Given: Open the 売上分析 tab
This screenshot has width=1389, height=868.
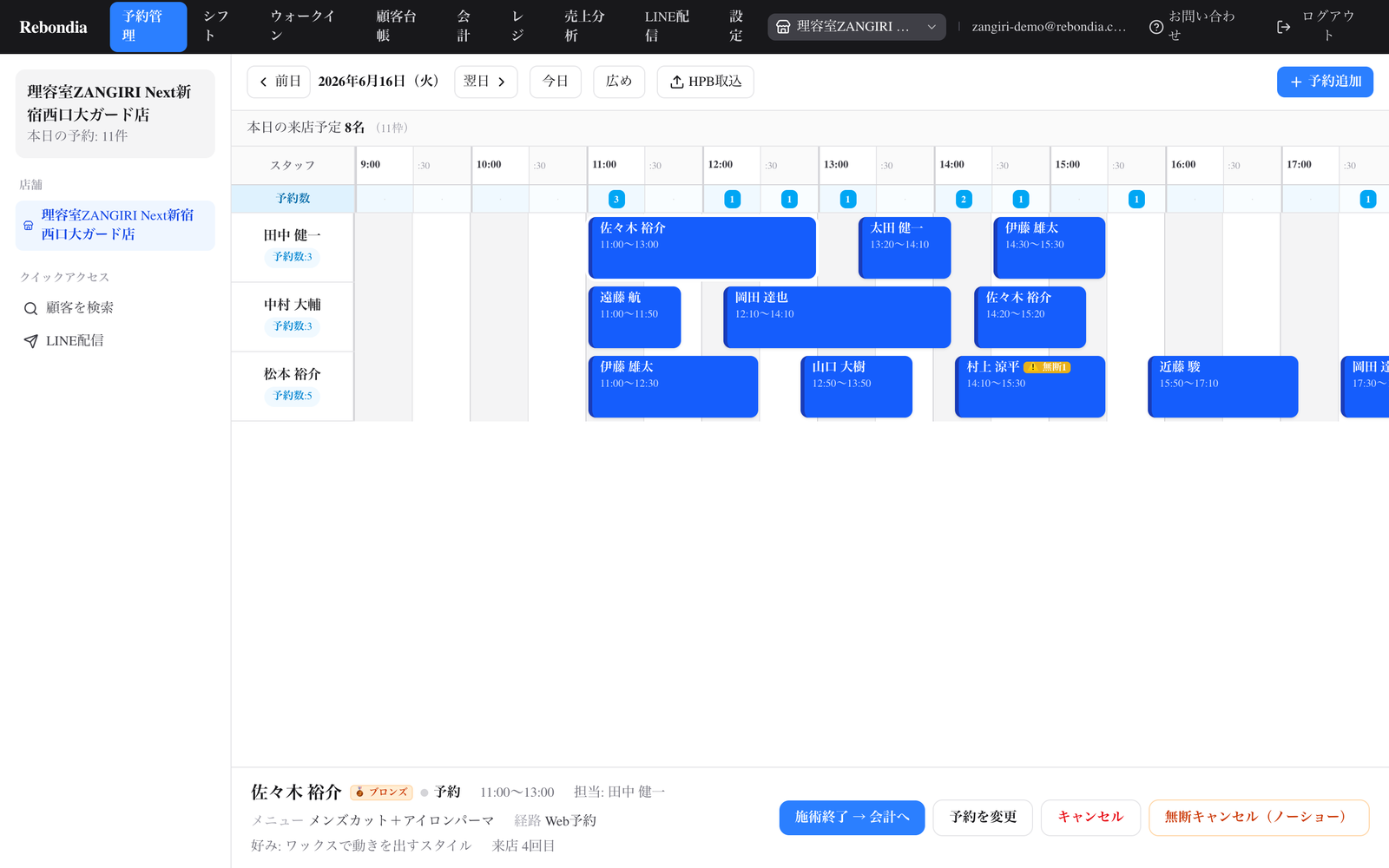Looking at the screenshot, I should click(x=584, y=26).
